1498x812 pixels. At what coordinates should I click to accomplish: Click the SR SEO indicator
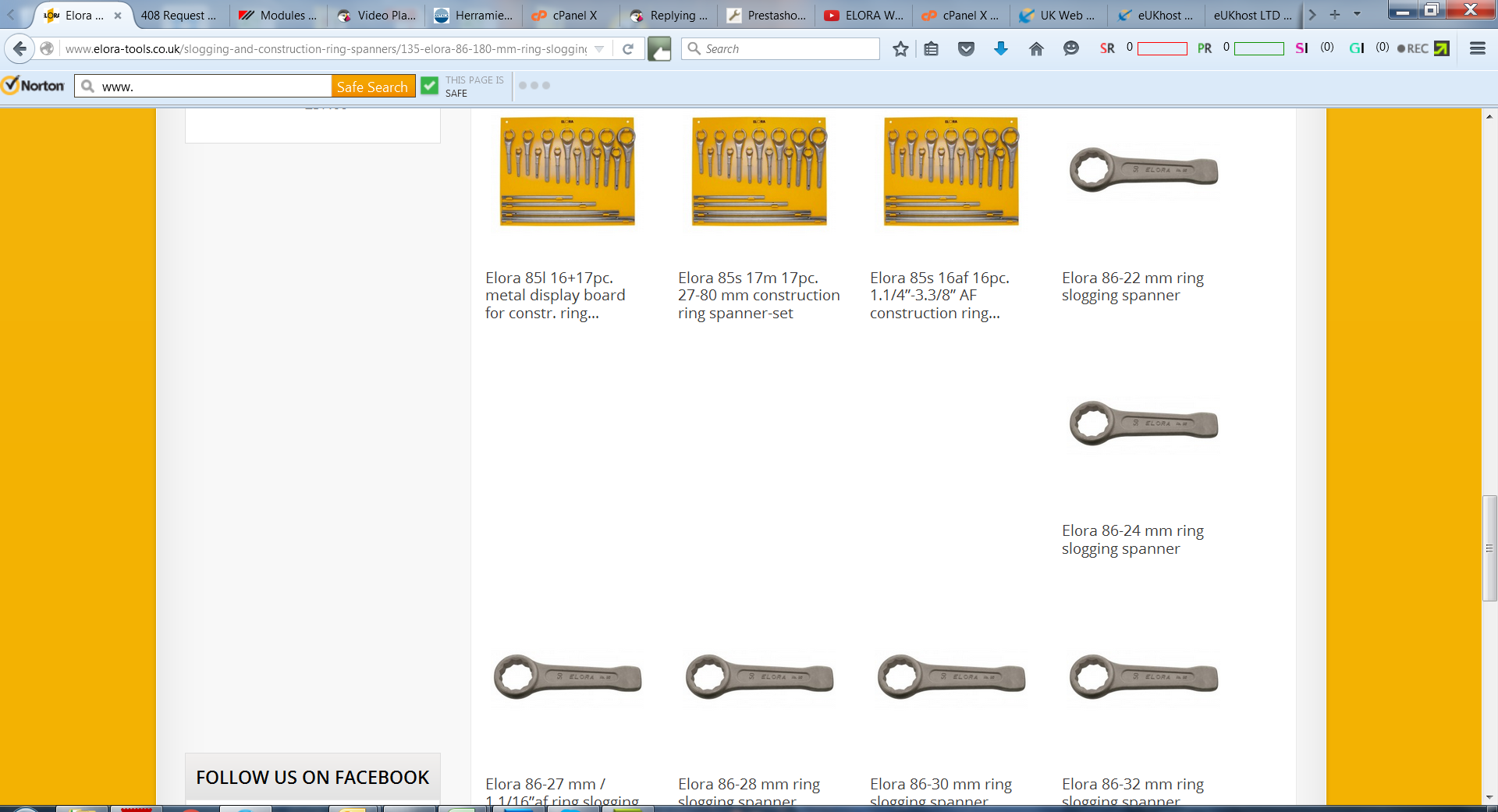(x=1107, y=48)
